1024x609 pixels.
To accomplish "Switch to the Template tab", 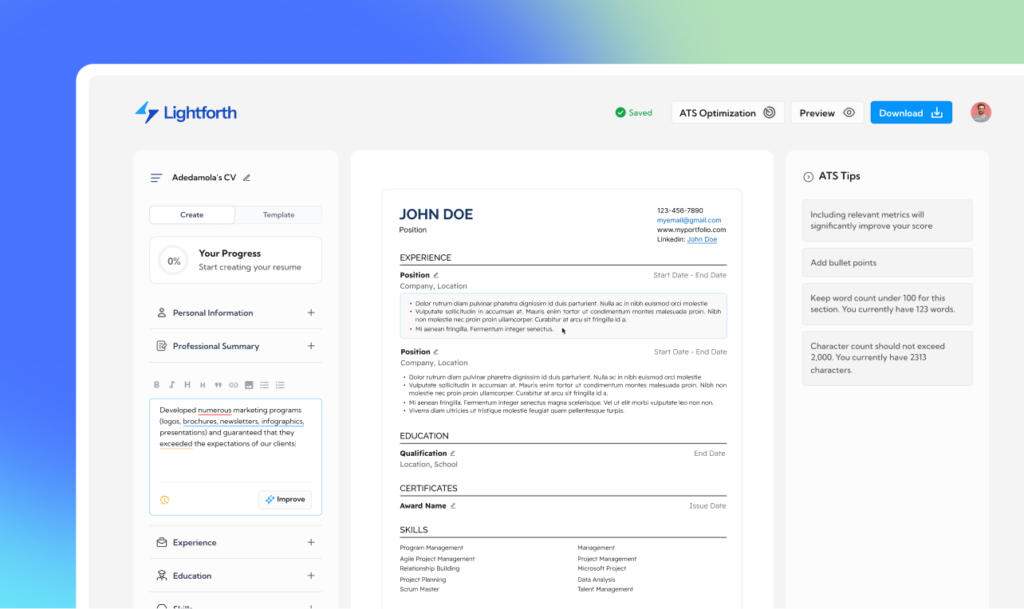I will click(278, 215).
